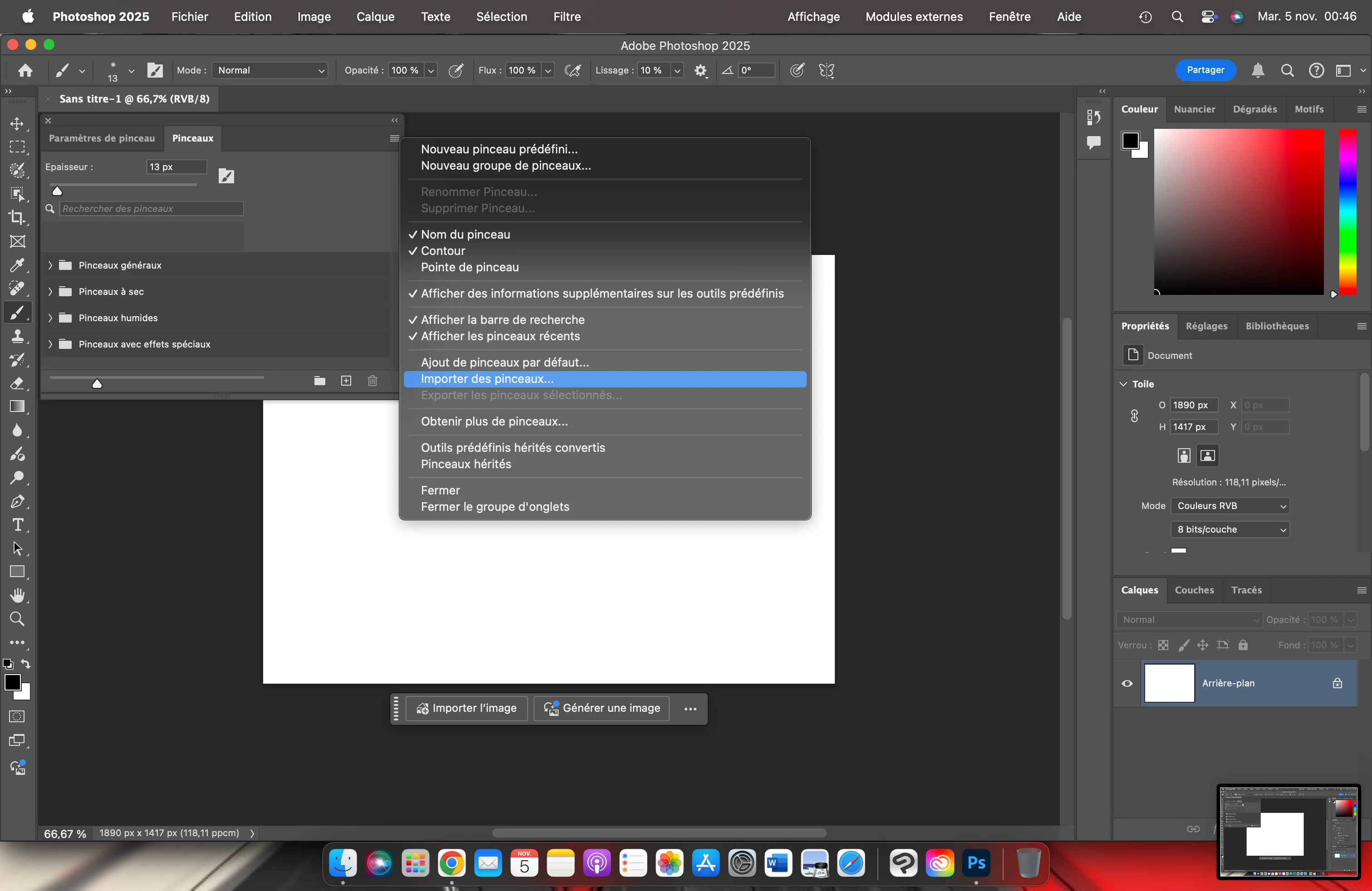1372x891 pixels.
Task: Select the Eyedropper tool
Action: coord(17,265)
